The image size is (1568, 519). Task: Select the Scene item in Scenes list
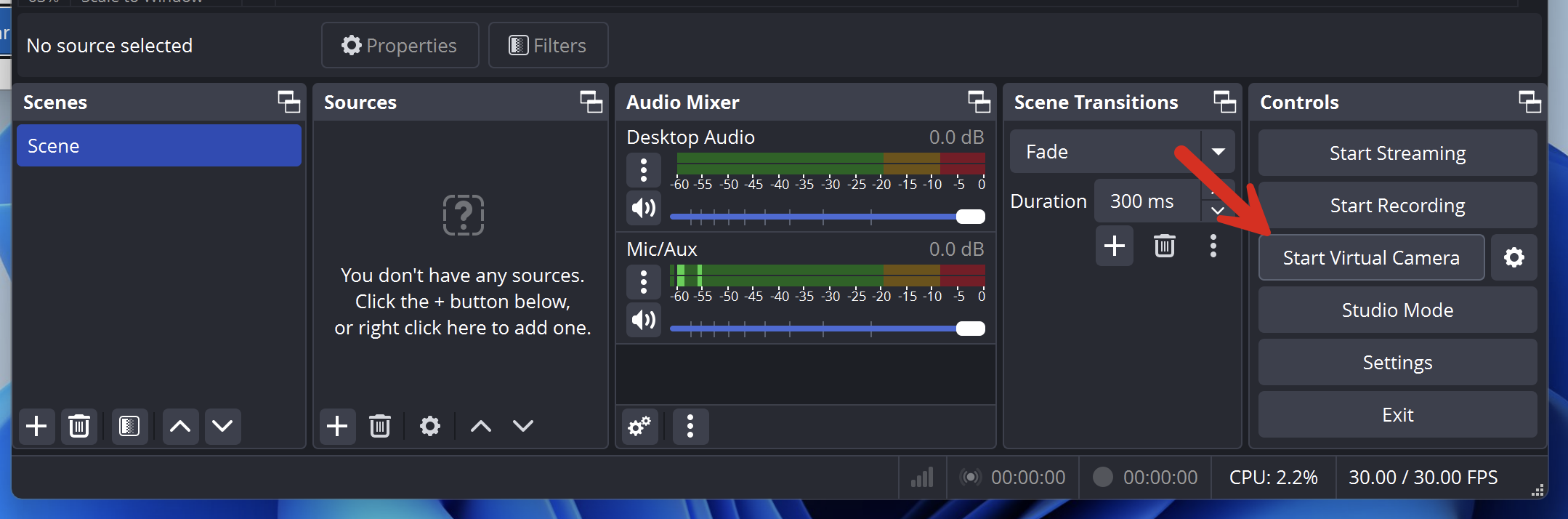coord(158,146)
